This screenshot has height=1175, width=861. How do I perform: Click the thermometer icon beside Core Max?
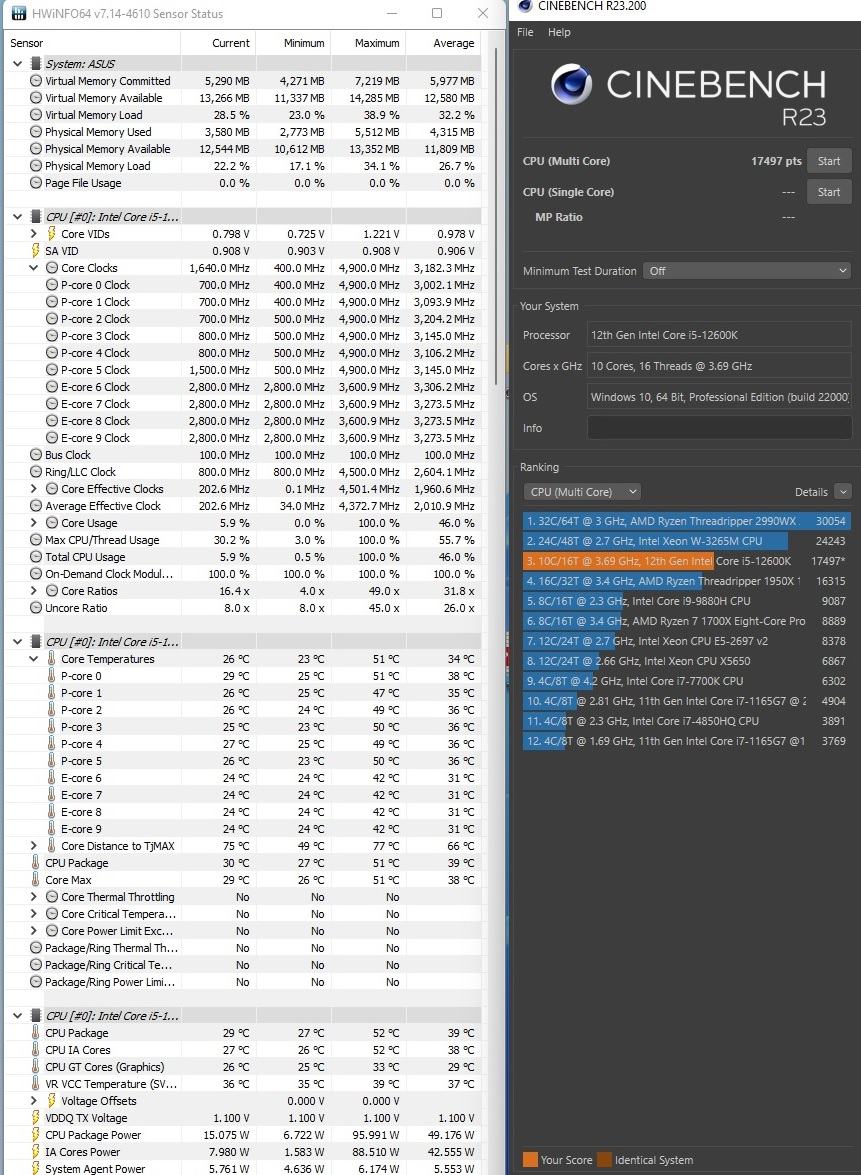(35, 880)
